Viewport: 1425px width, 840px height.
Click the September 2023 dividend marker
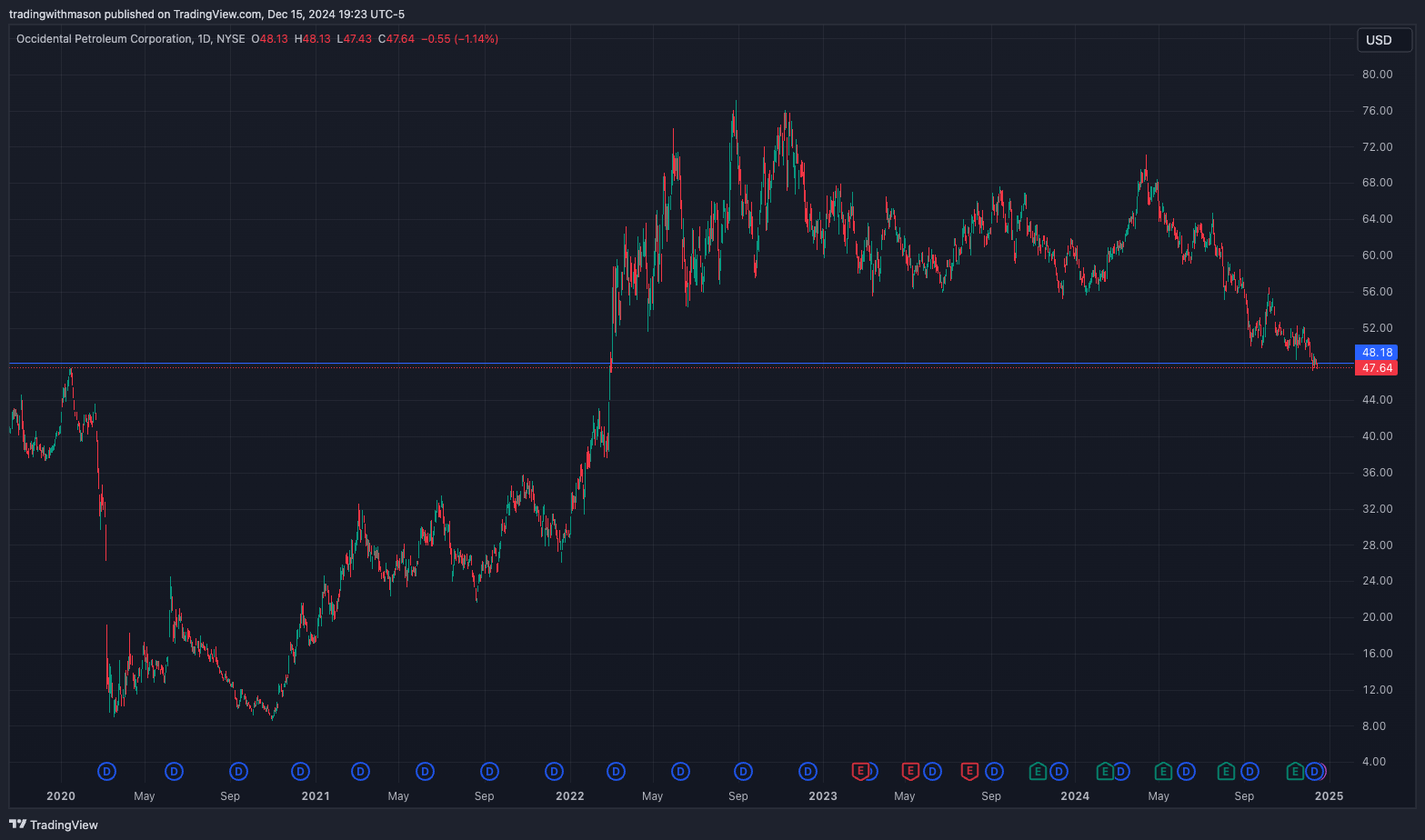(994, 772)
